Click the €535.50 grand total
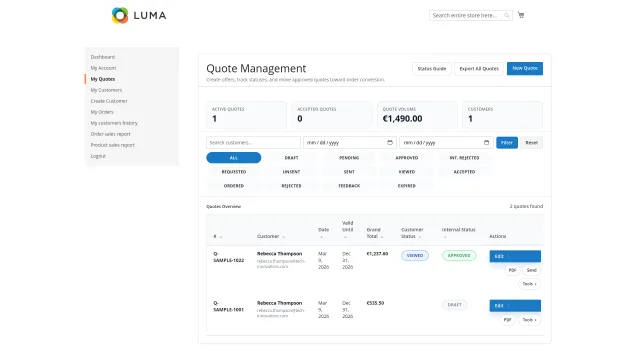The height and width of the screenshot is (360, 640). (x=375, y=303)
